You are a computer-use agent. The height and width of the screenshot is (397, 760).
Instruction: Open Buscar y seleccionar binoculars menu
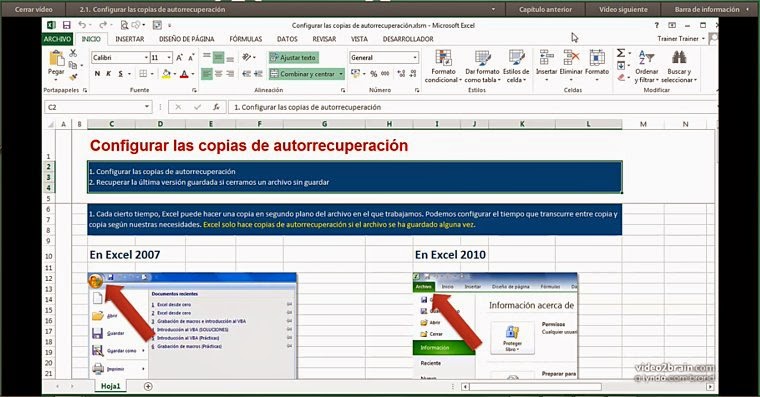pos(679,66)
